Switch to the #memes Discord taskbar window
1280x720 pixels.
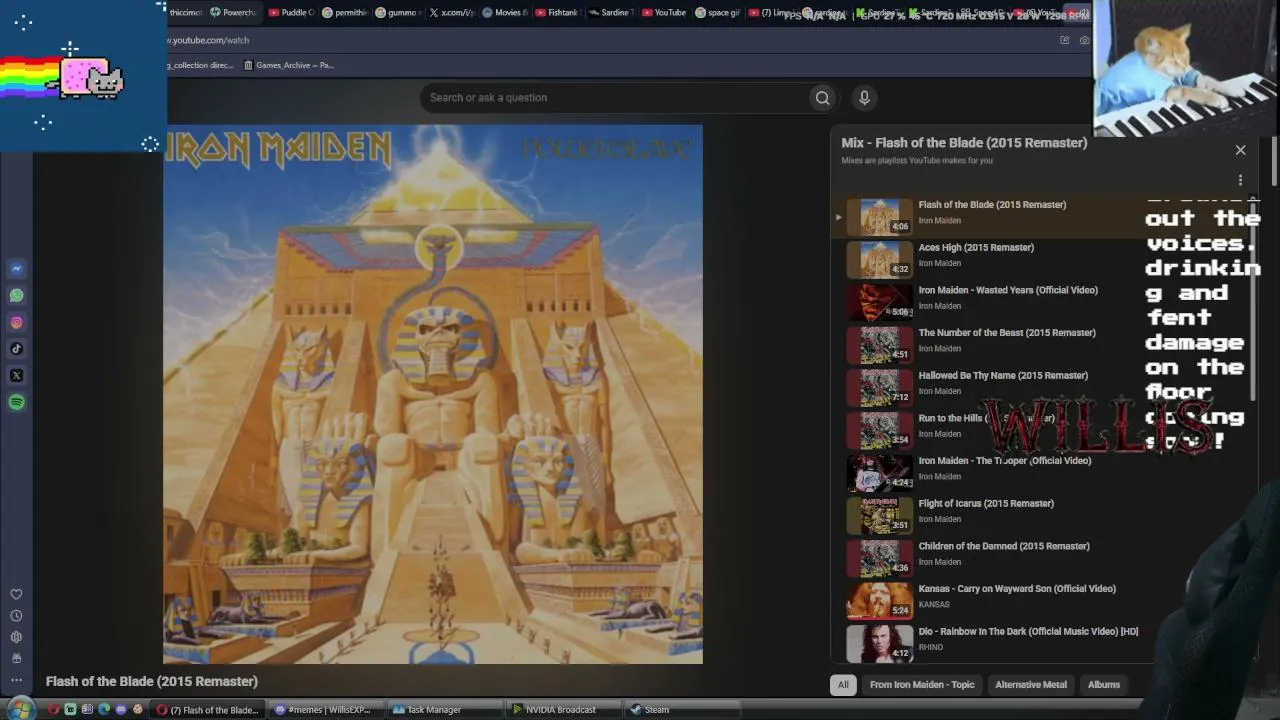point(328,710)
